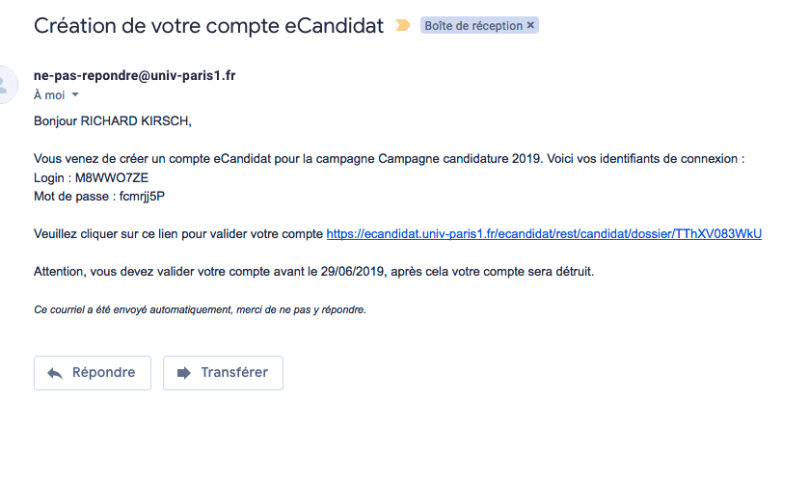Click the À moi recipient text
Image resolution: width=809 pixels, height=480 pixels.
(x=49, y=95)
